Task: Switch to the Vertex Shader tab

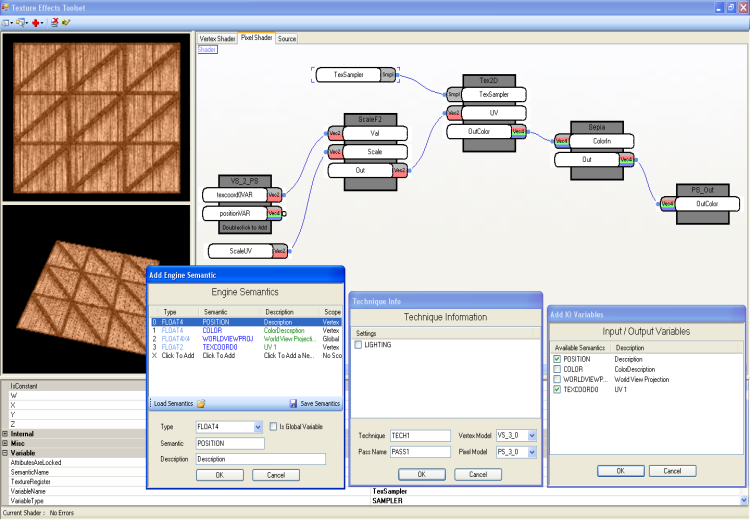Action: (x=217, y=38)
